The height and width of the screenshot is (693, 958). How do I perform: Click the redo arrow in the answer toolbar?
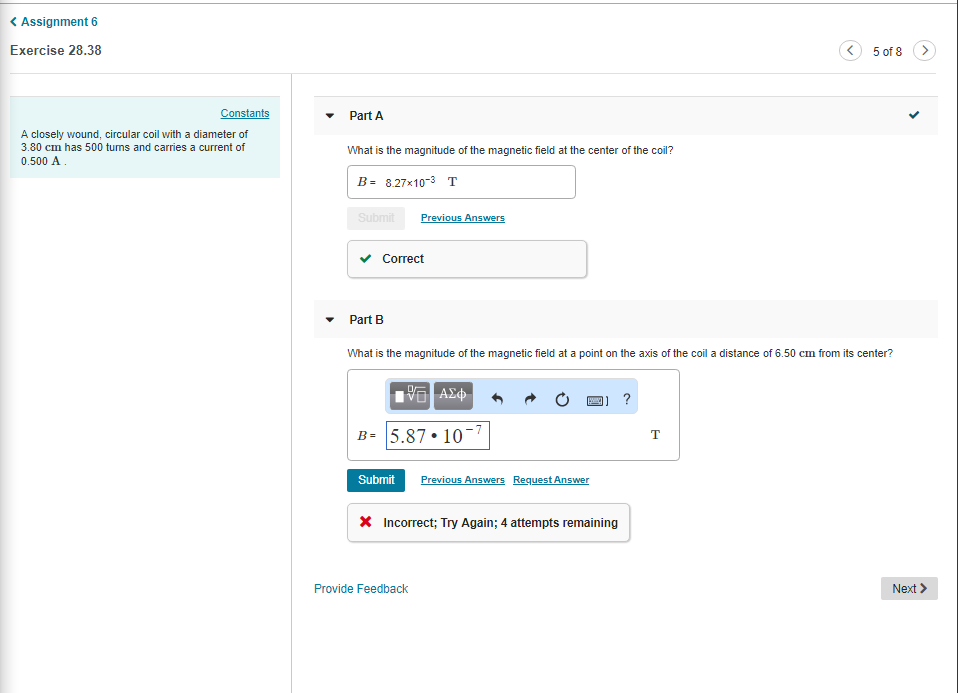529,398
